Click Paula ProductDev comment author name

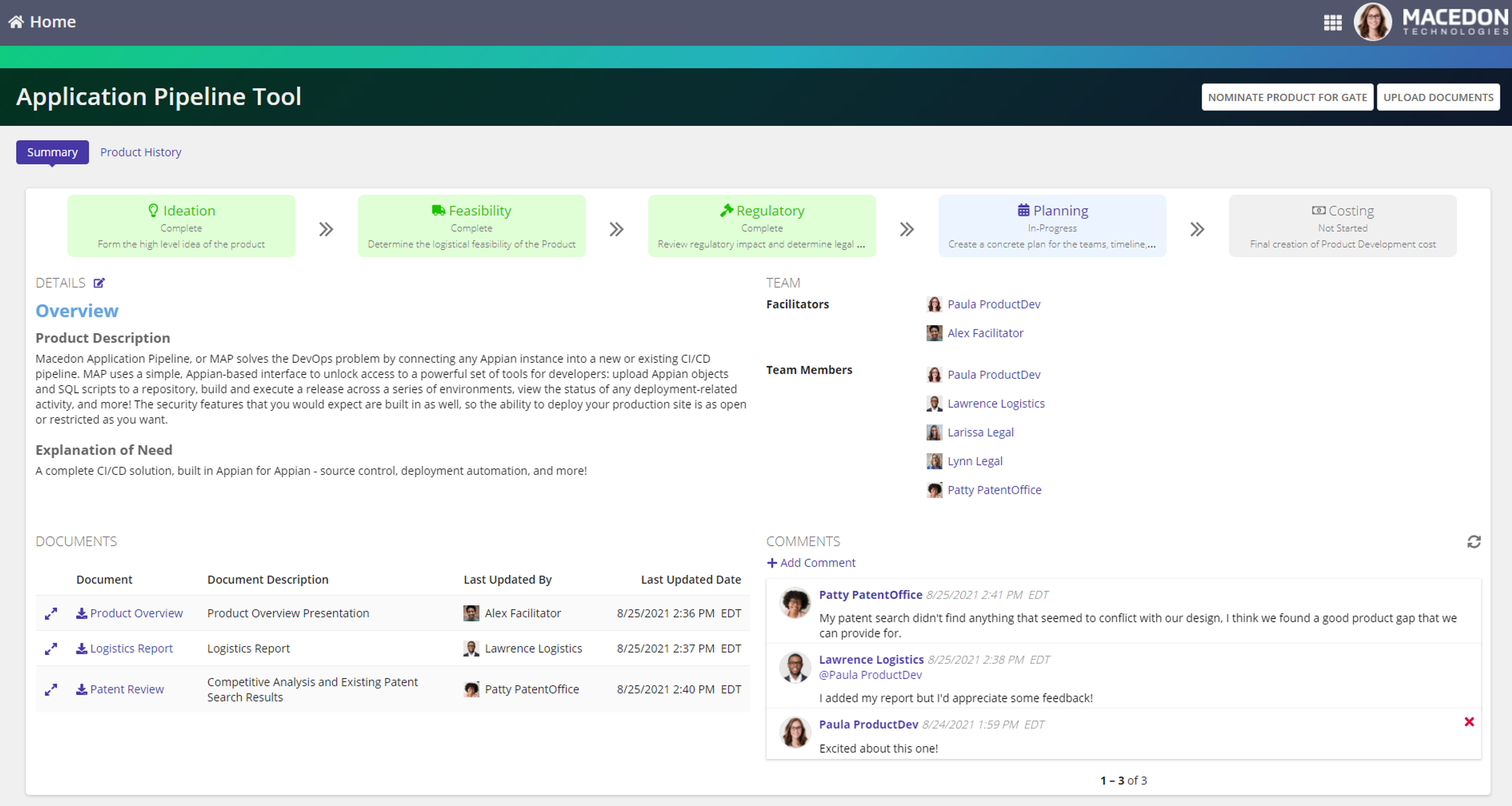click(868, 725)
